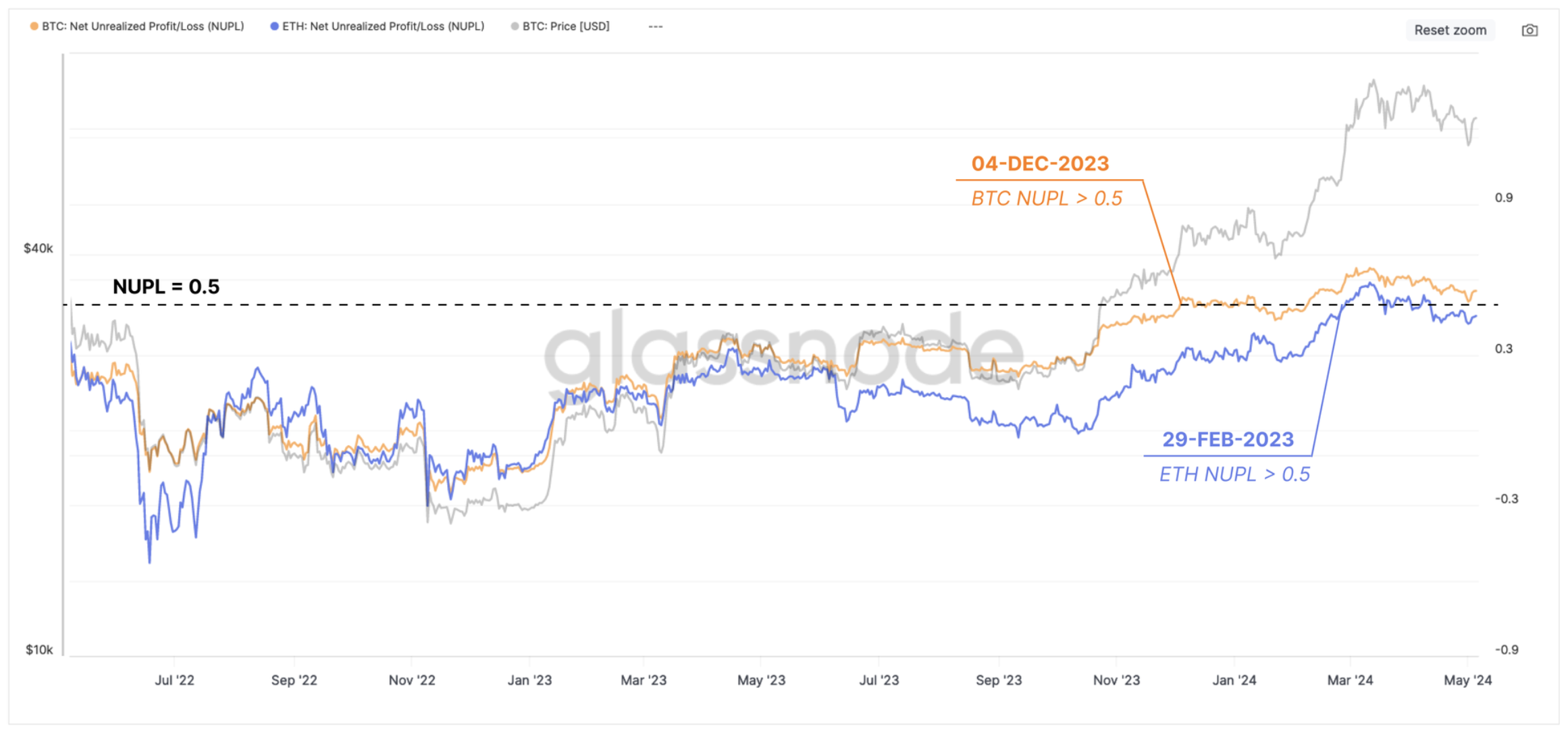Image resolution: width=1568 pixels, height=733 pixels.
Task: Click the orange BTC NUPL legend dot
Action: [34, 26]
